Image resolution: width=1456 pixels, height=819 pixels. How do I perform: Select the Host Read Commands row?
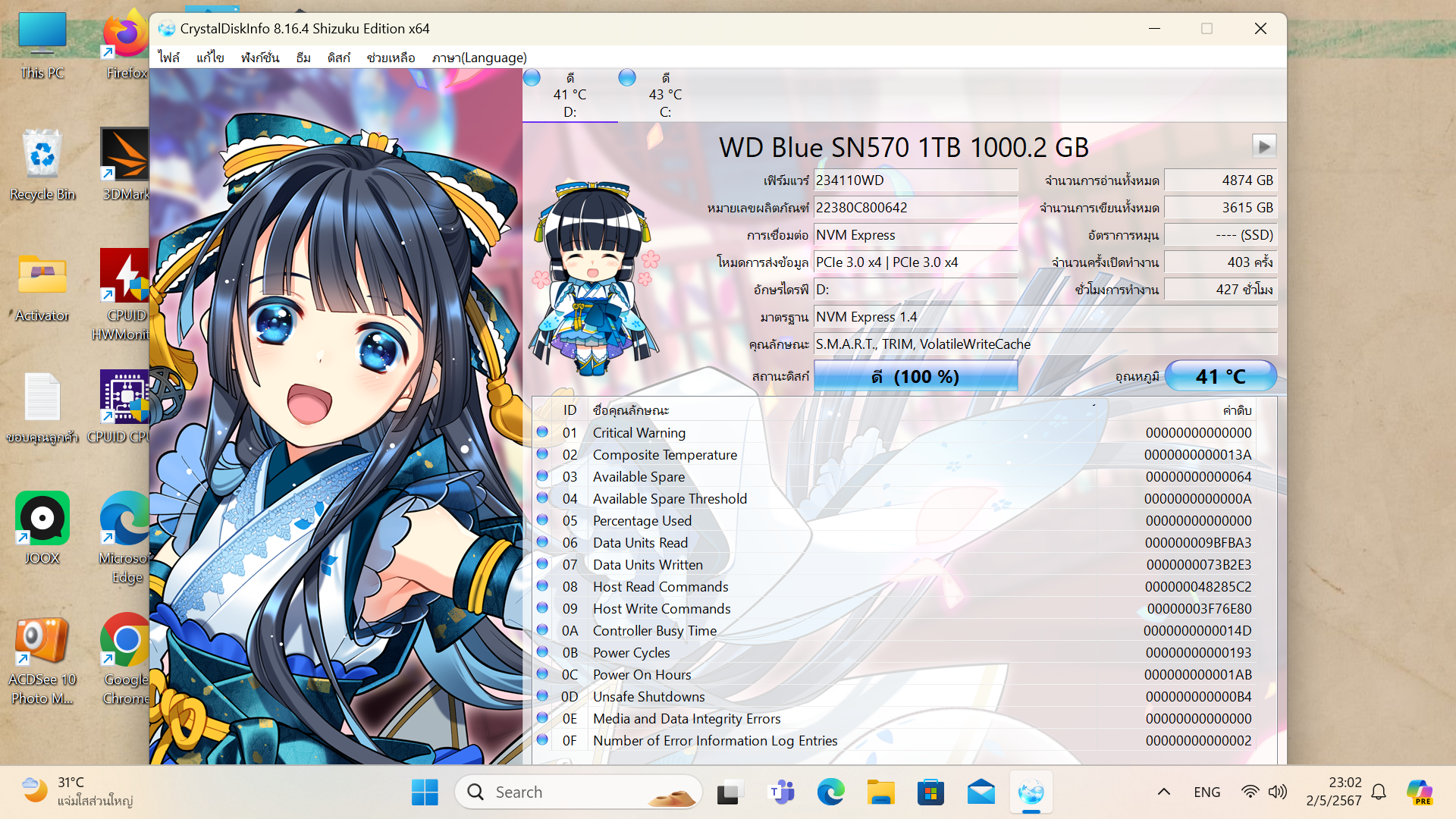895,586
